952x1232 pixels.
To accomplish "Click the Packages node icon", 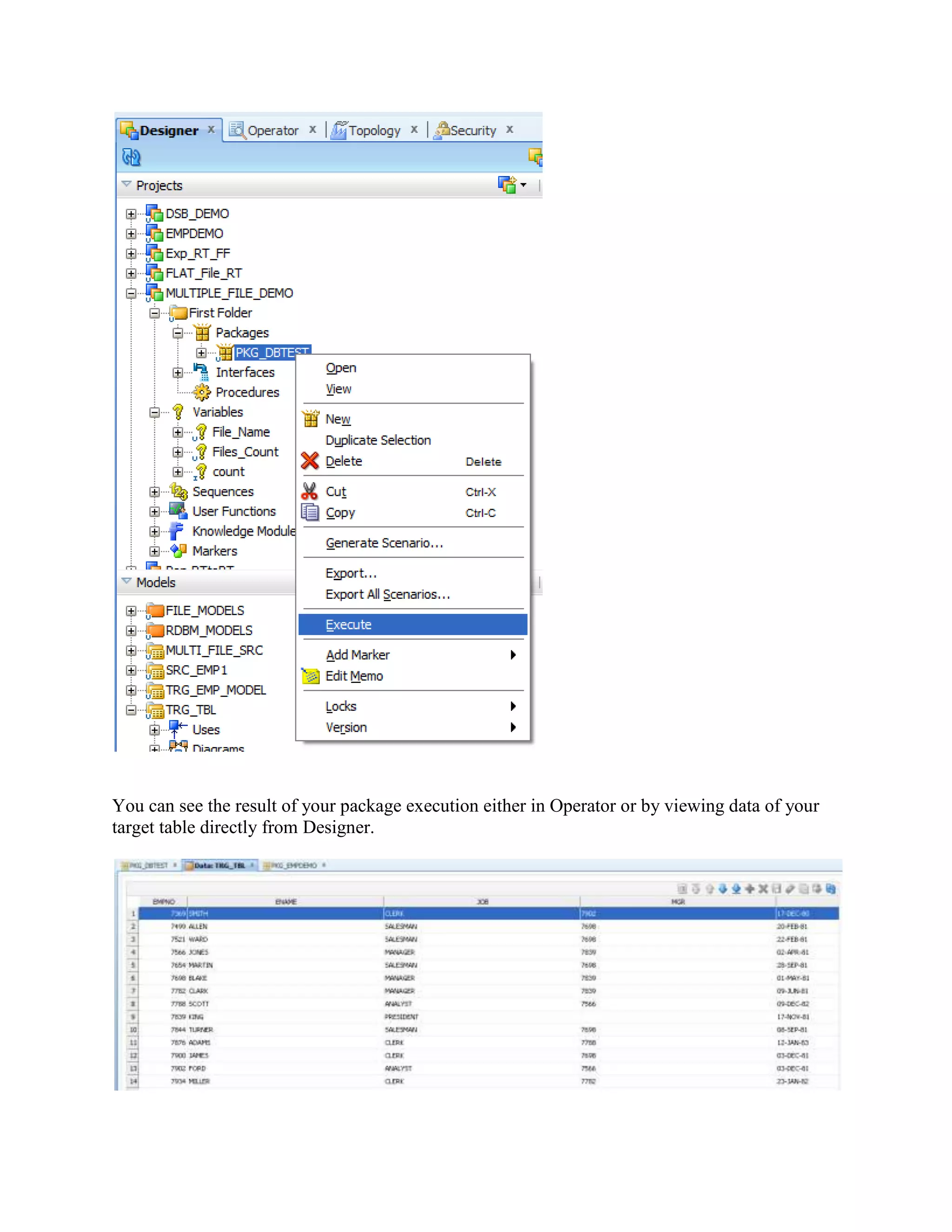I will tap(203, 333).
